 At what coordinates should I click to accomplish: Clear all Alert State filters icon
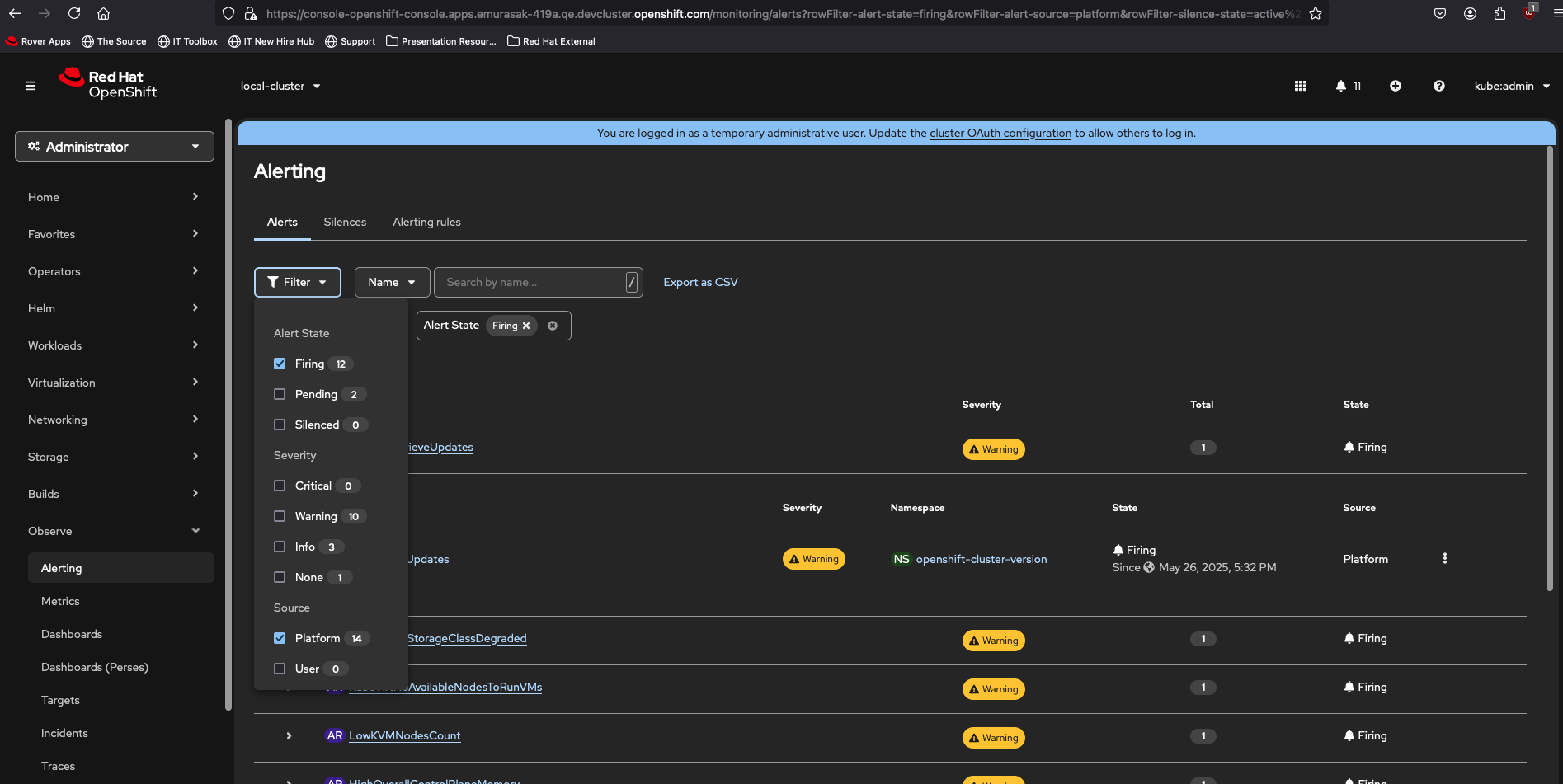coord(553,326)
